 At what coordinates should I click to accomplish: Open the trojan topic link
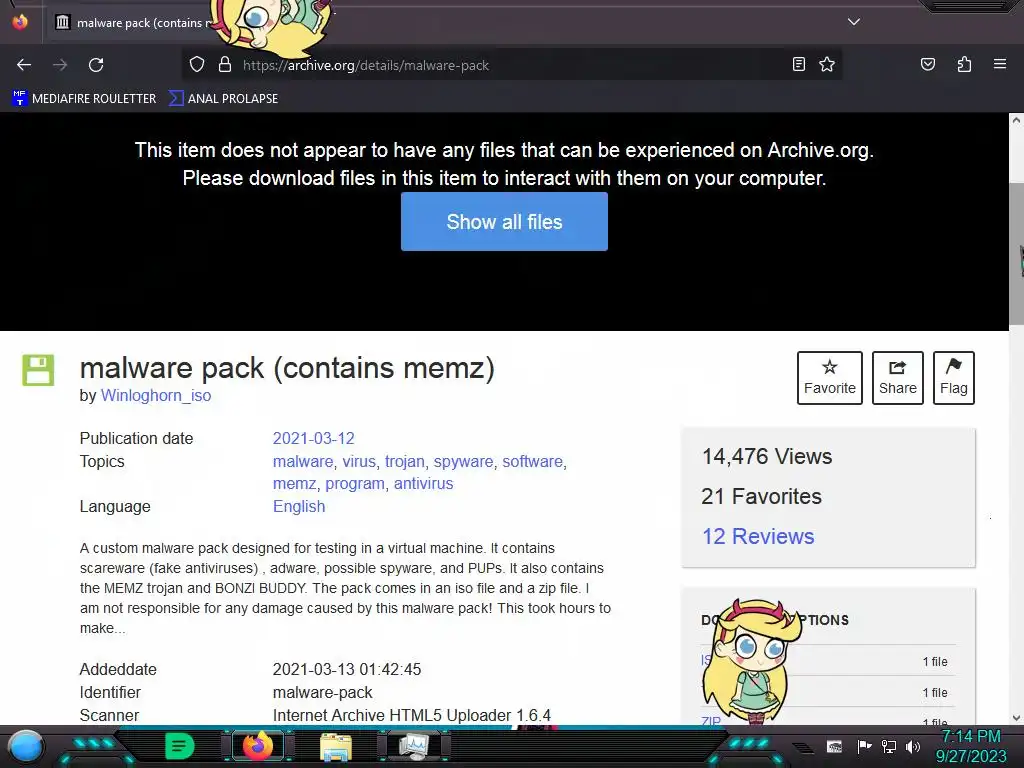[404, 461]
